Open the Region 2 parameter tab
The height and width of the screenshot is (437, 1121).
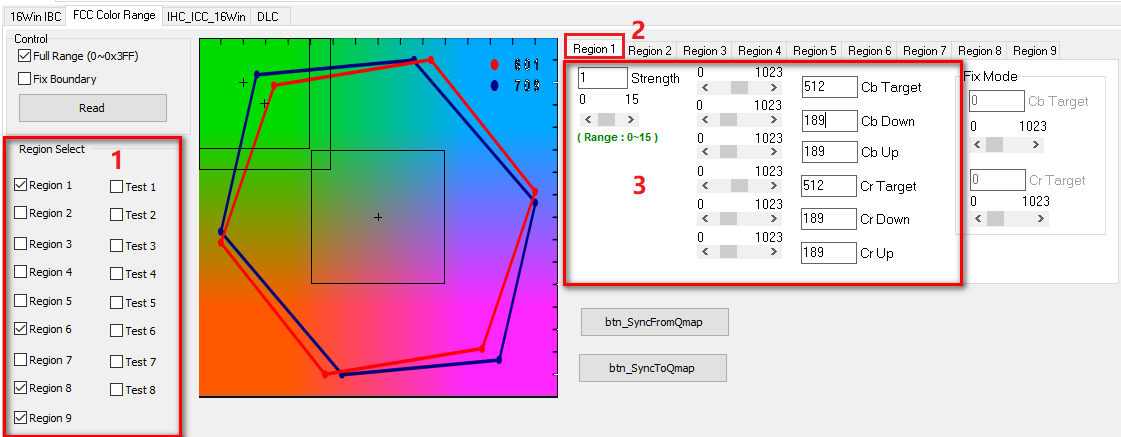point(650,51)
